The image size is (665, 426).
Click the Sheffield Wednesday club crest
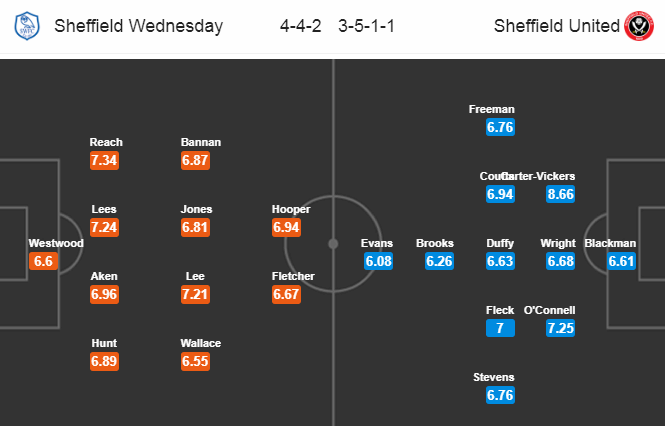click(27, 26)
